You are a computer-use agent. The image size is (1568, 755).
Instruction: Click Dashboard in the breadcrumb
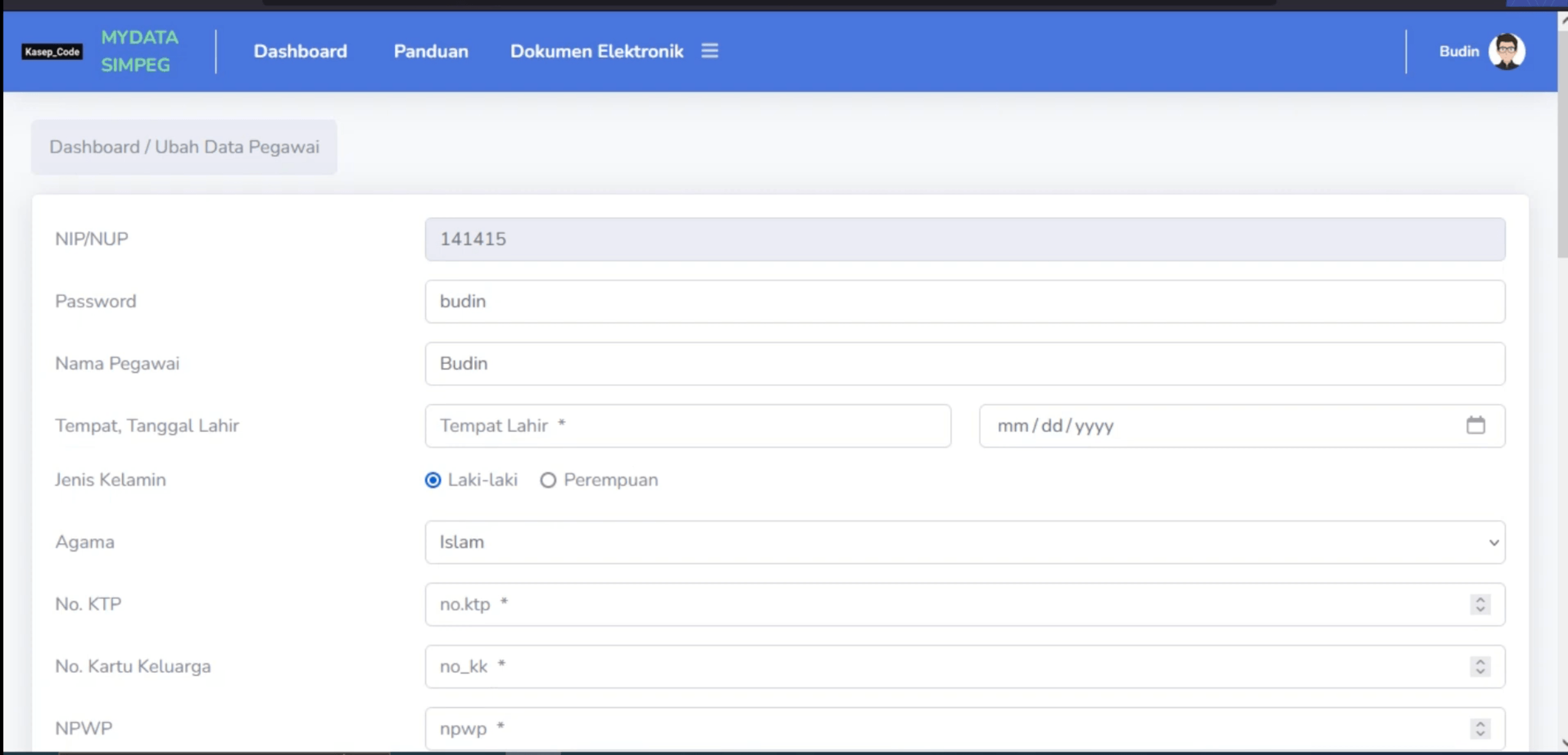coord(95,147)
